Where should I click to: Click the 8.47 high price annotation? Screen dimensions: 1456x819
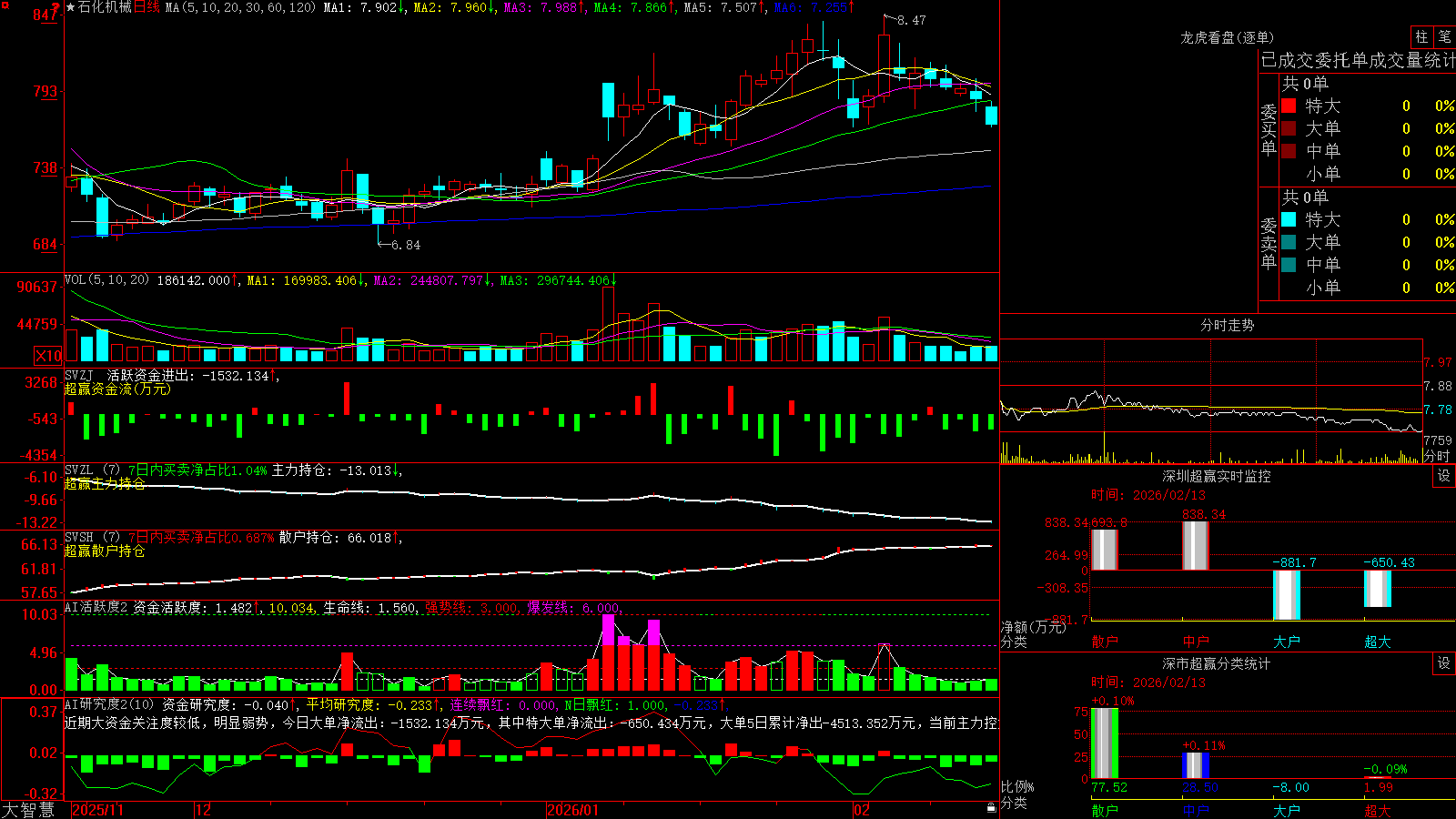(x=911, y=20)
